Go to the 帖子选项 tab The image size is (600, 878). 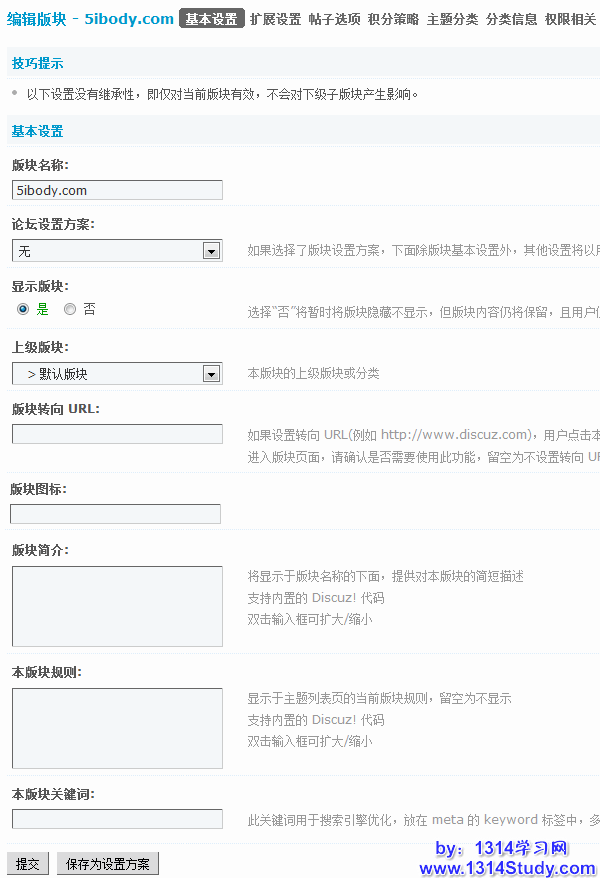click(x=334, y=19)
